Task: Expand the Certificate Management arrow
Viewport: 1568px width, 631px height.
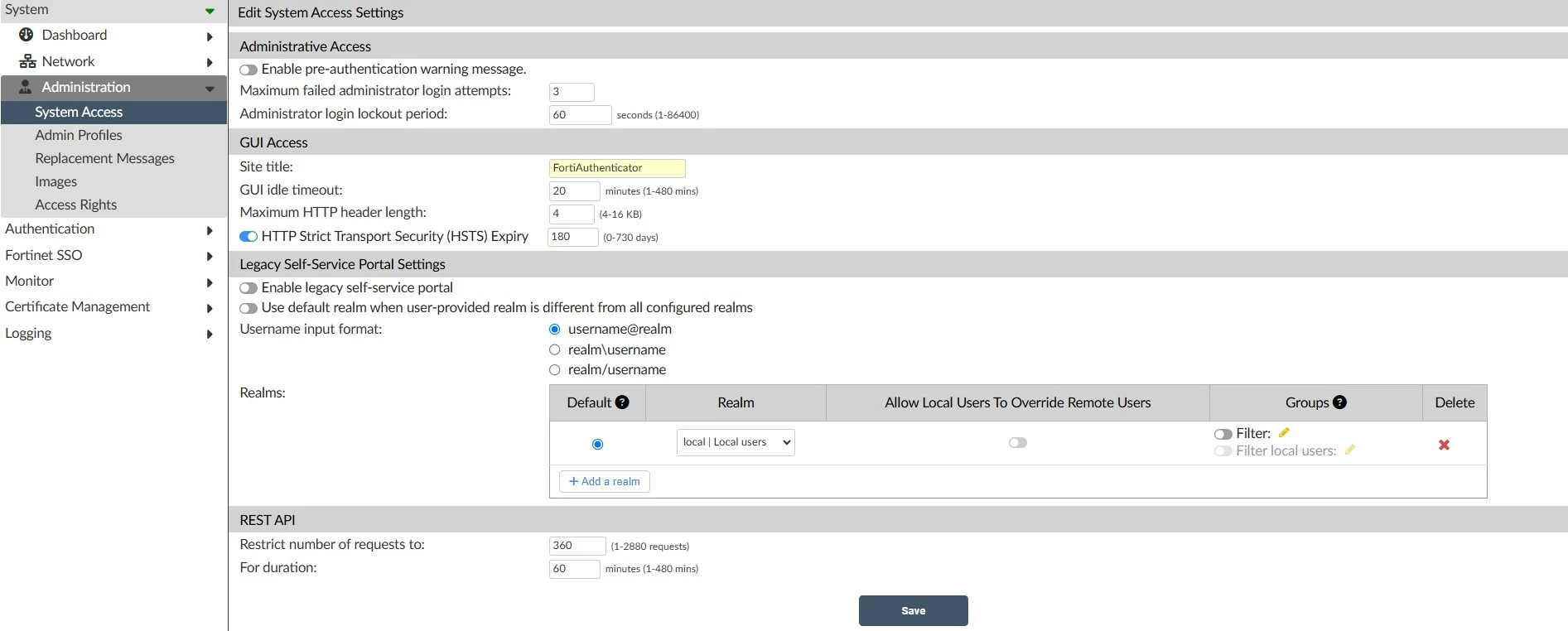Action: 210,309
